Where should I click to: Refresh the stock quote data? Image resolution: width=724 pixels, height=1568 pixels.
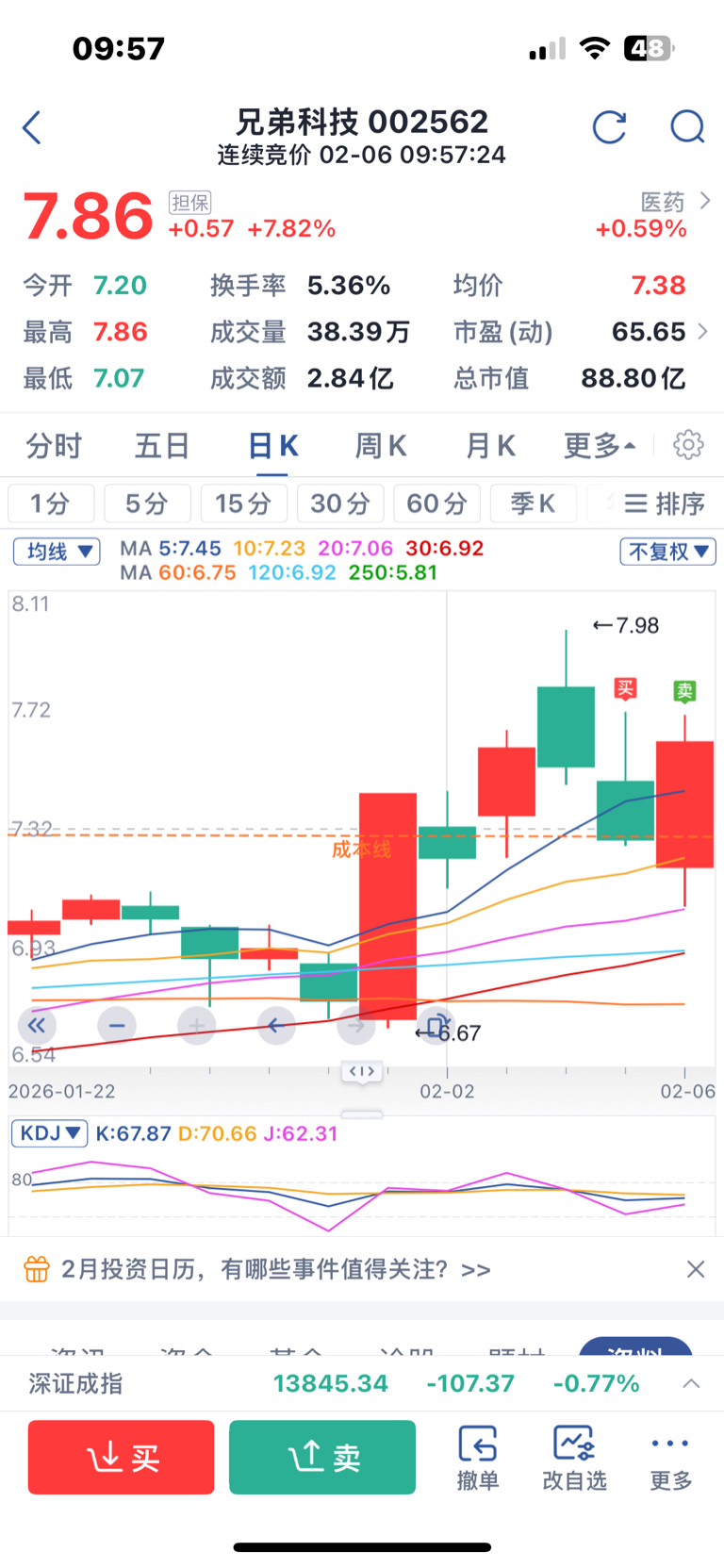(x=609, y=127)
